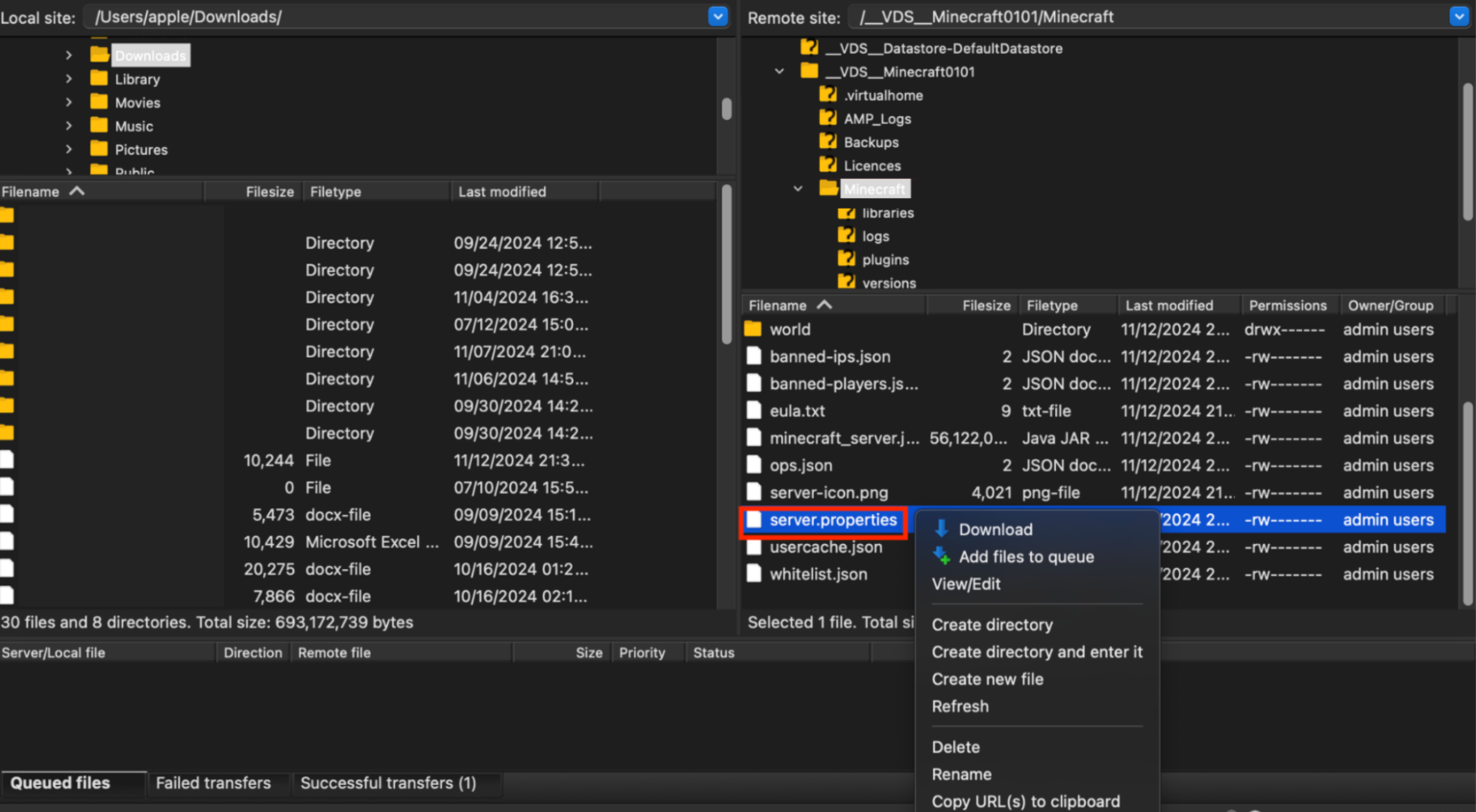The height and width of the screenshot is (812, 1476).
Task: Open the Remote site path dropdown
Action: pyautogui.click(x=1458, y=16)
